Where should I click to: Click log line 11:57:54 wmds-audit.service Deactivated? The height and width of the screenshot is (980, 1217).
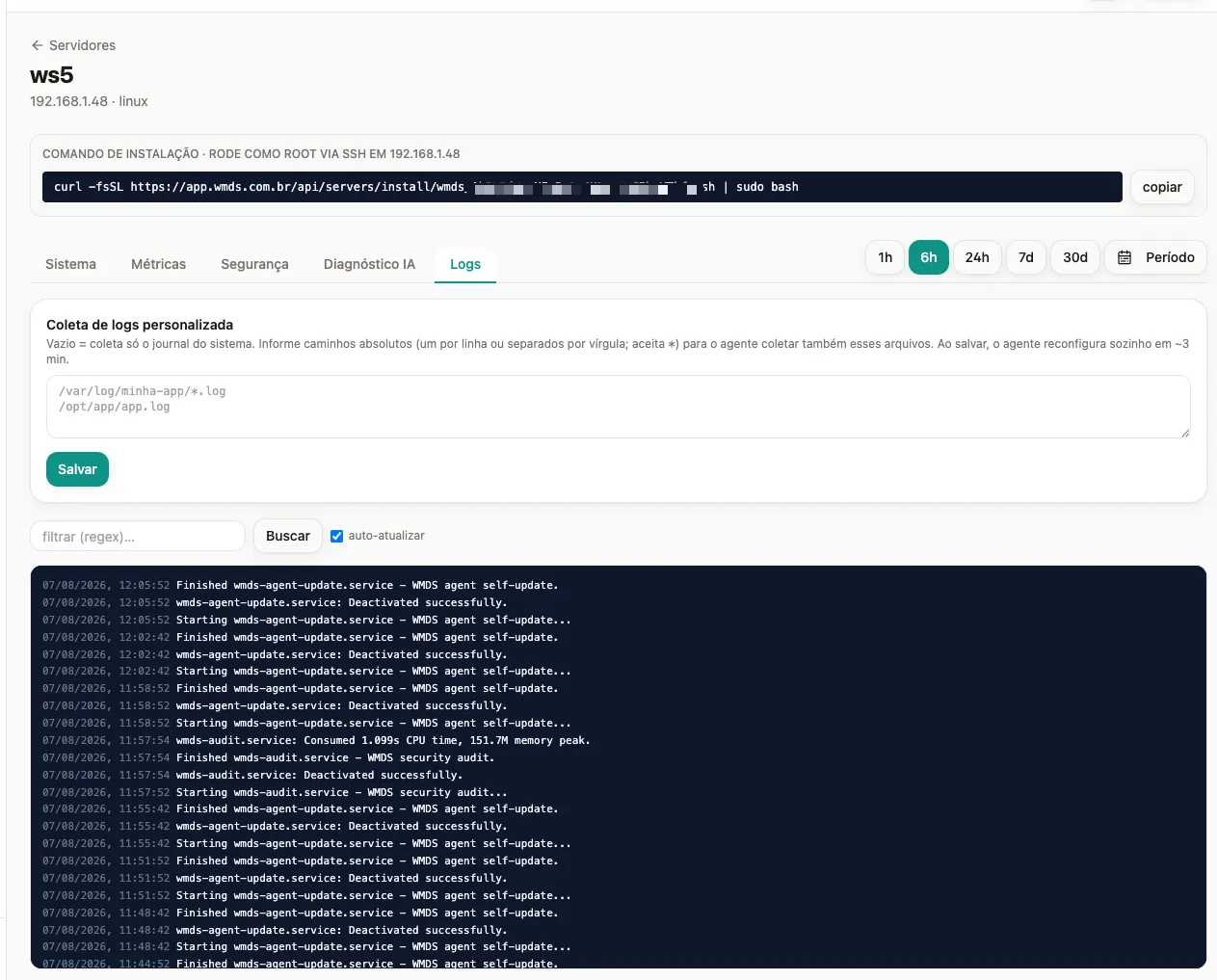point(252,775)
